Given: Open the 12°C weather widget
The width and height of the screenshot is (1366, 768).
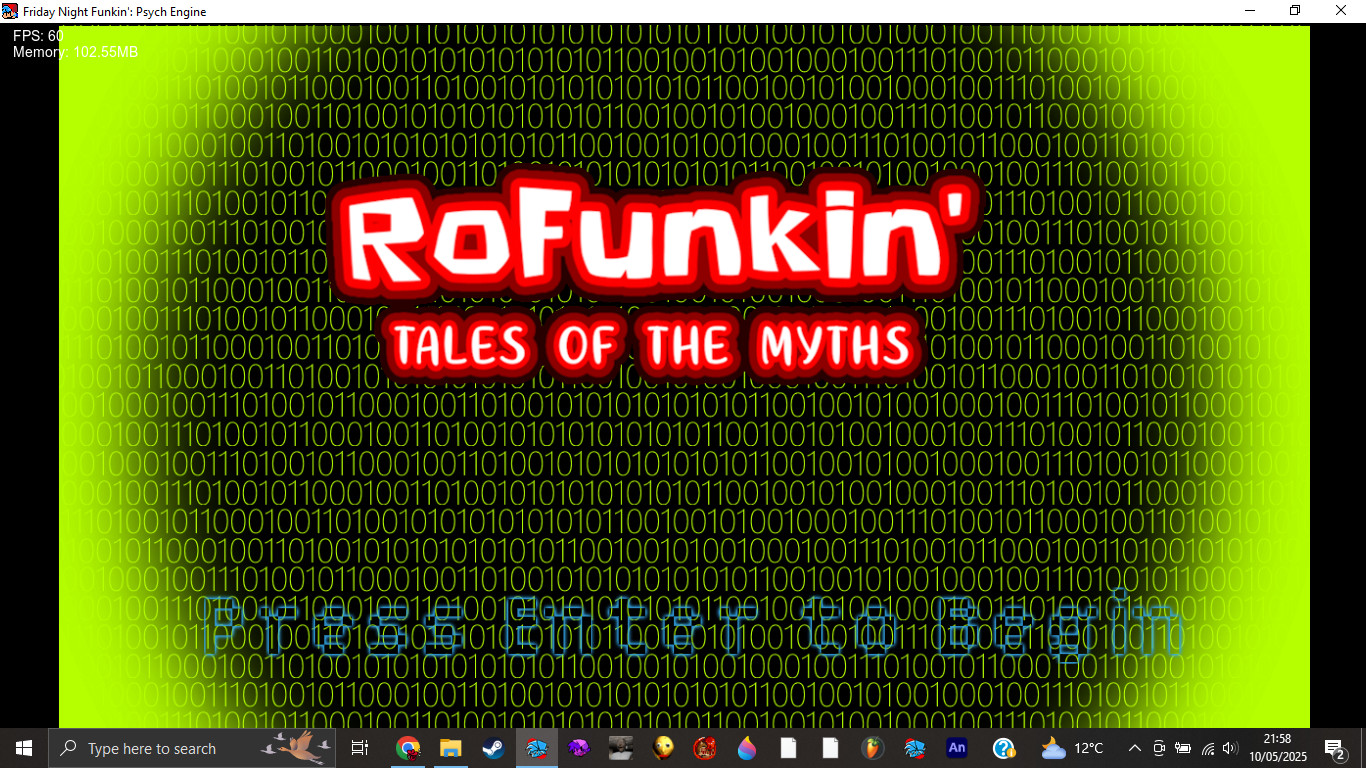Looking at the screenshot, I should (x=1072, y=748).
